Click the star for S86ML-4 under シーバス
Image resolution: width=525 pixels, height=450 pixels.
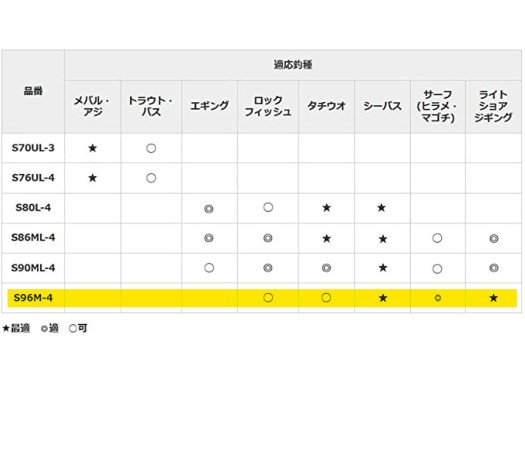click(383, 239)
